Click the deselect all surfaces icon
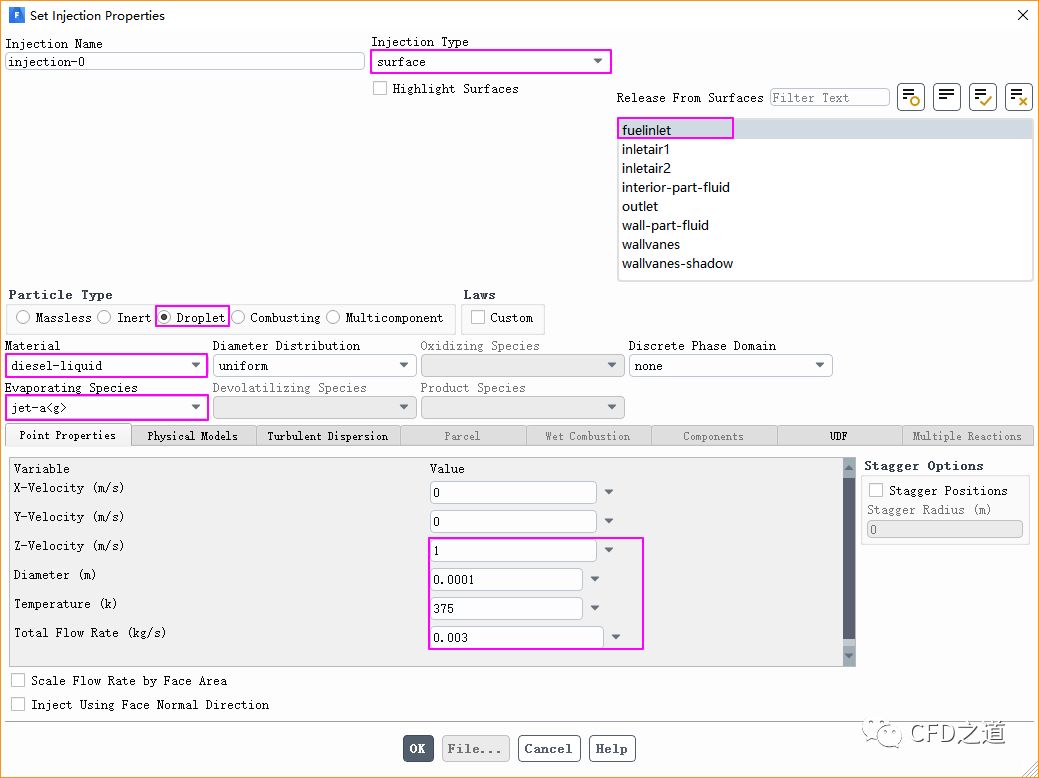The image size is (1039, 778). pos(1018,97)
